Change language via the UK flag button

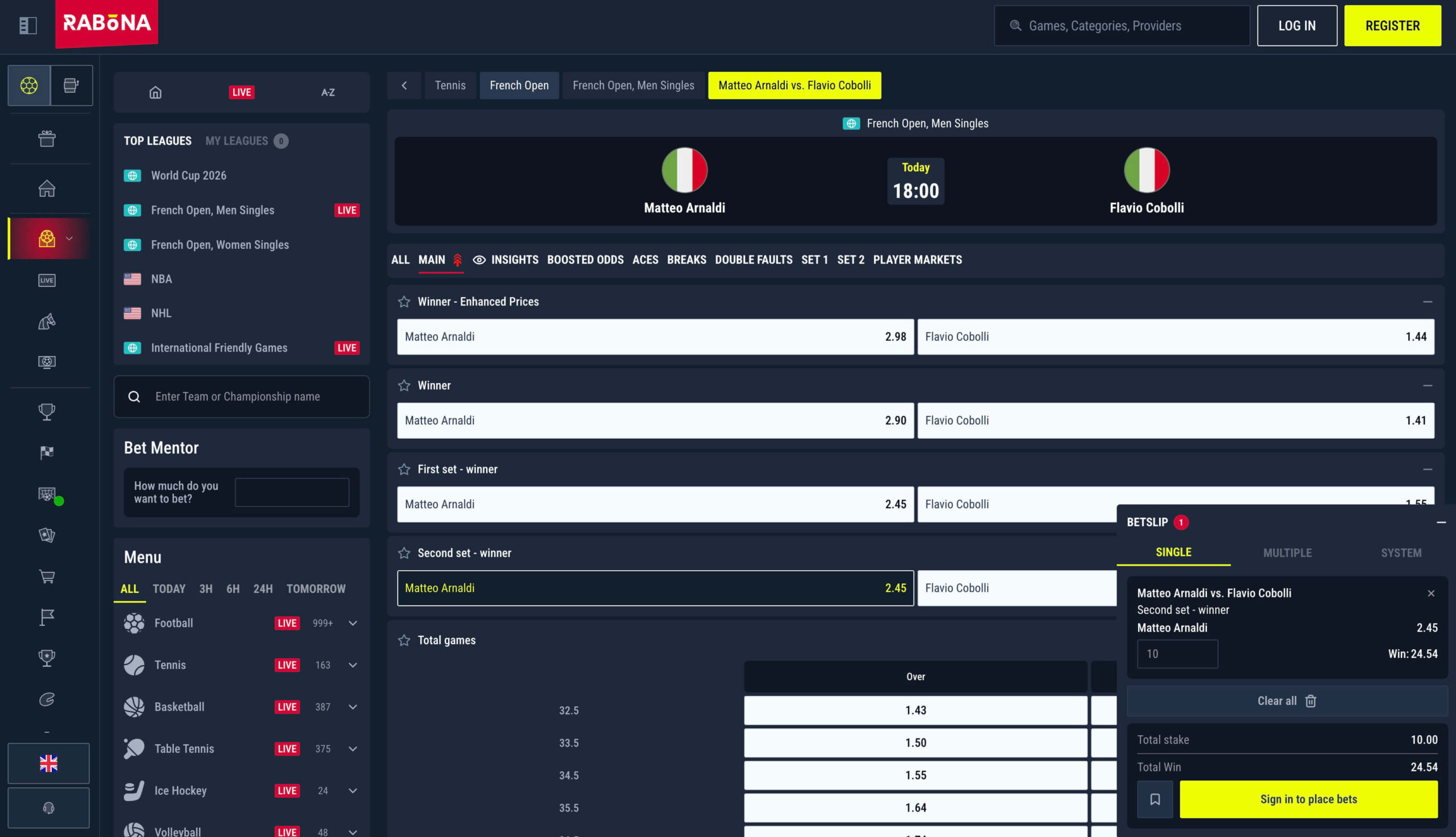49,764
